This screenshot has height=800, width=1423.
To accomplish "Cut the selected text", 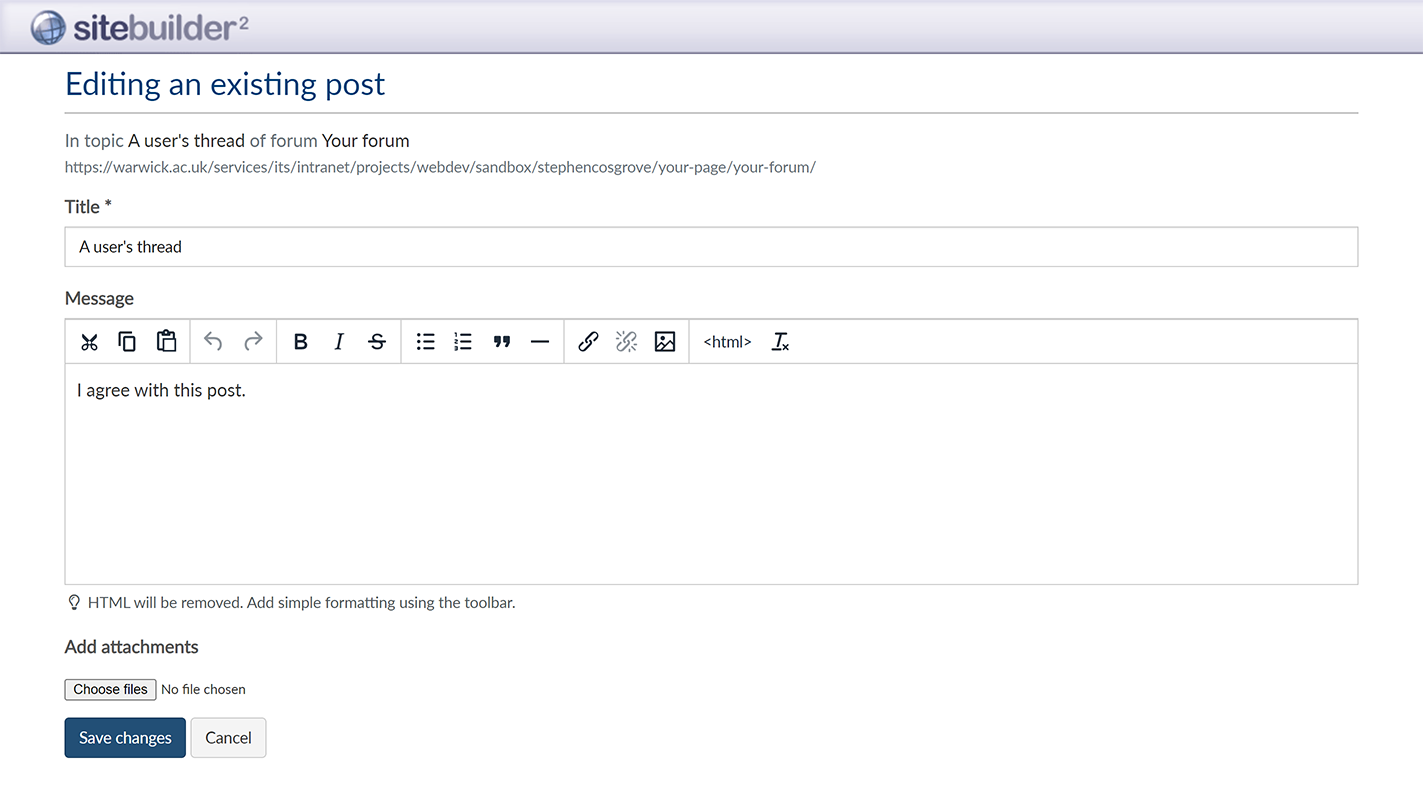I will (x=89, y=341).
